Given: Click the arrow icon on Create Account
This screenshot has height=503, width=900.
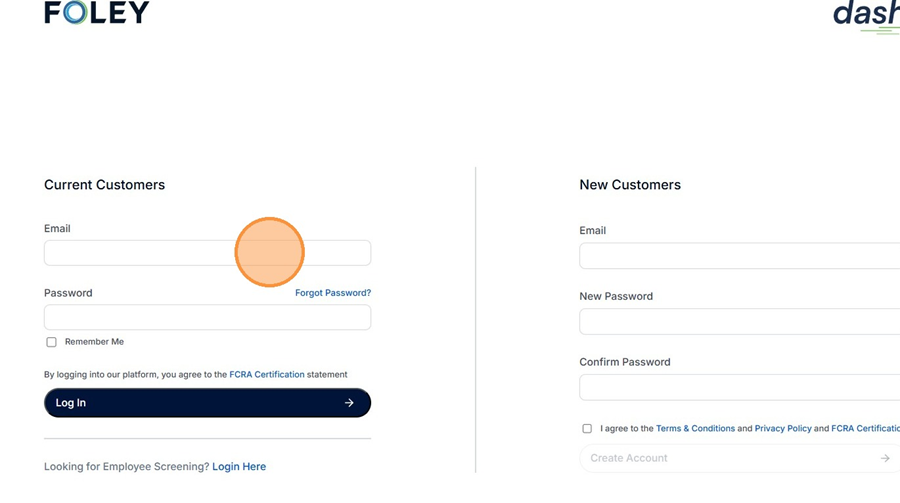Looking at the screenshot, I should 885,458.
